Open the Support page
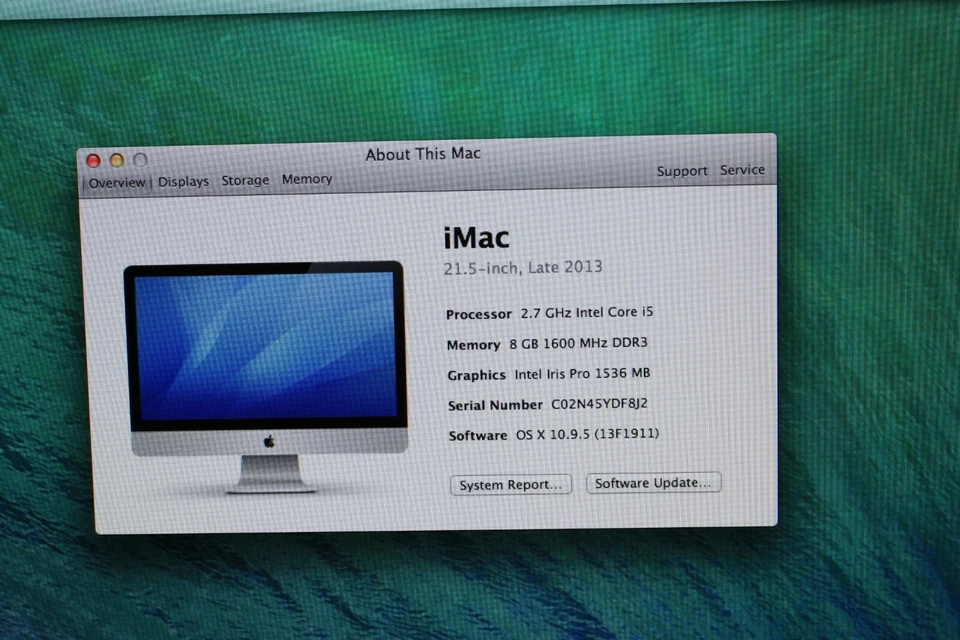 (682, 171)
